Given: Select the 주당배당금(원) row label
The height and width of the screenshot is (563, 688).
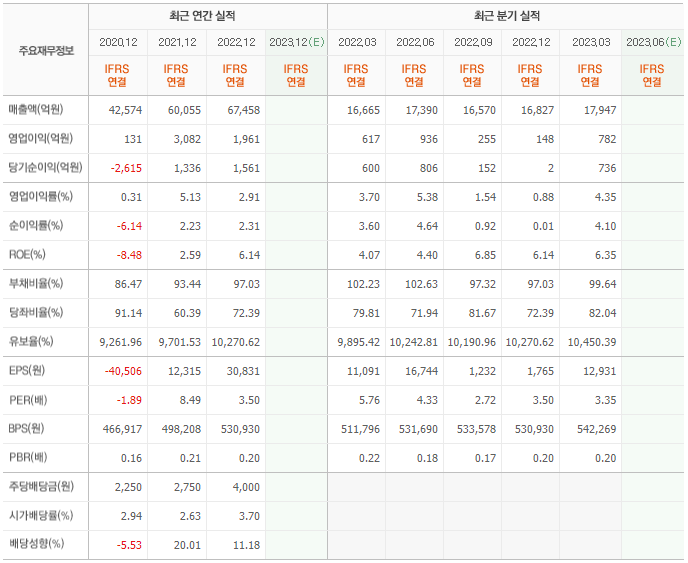Looking at the screenshot, I should 41,487.
